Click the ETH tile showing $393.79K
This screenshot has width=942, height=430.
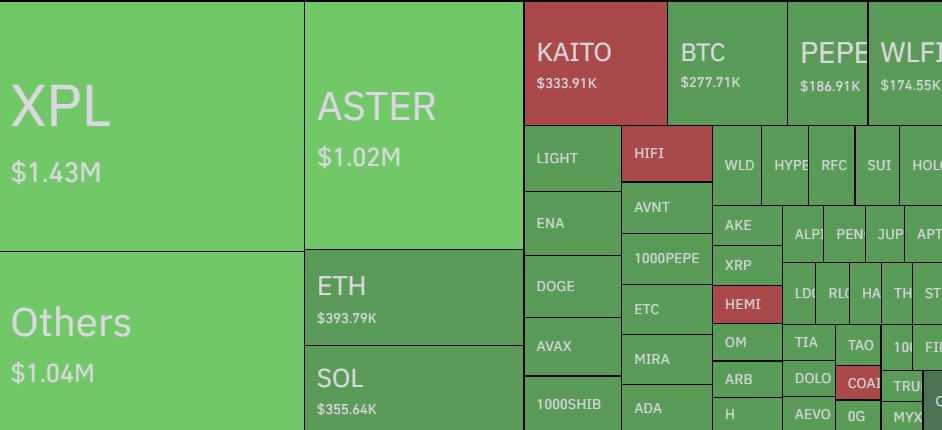[x=413, y=297]
